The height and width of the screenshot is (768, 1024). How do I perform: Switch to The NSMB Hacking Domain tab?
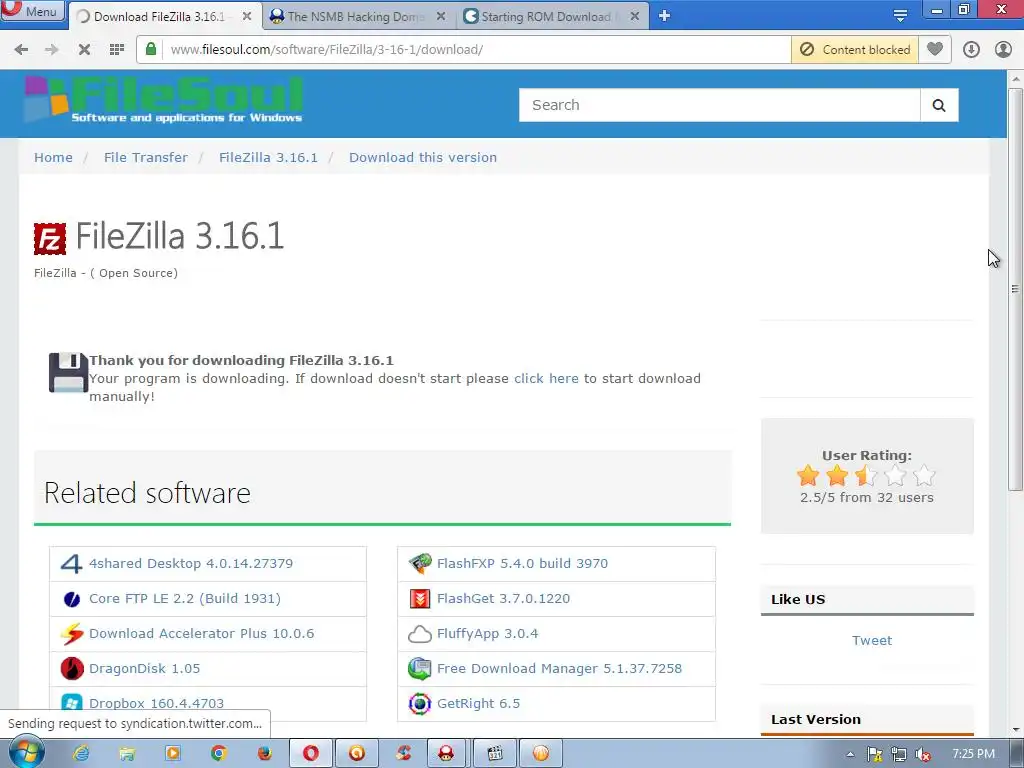(x=358, y=16)
